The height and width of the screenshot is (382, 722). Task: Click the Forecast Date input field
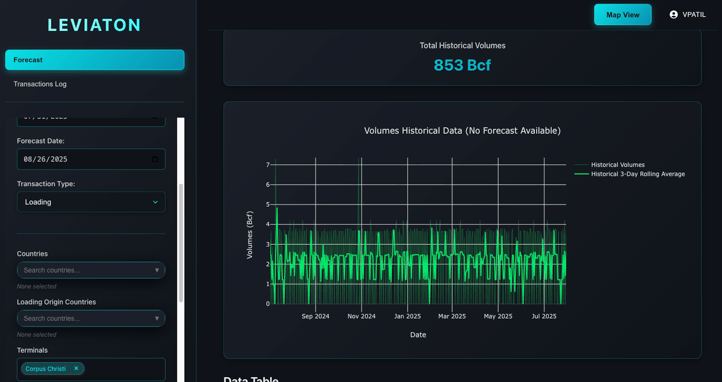pos(91,159)
